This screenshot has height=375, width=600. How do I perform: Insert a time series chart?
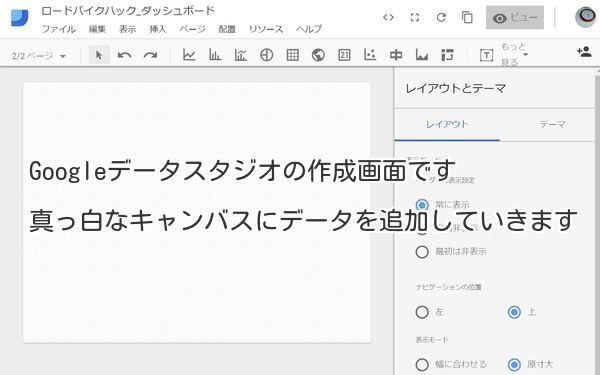[189, 55]
